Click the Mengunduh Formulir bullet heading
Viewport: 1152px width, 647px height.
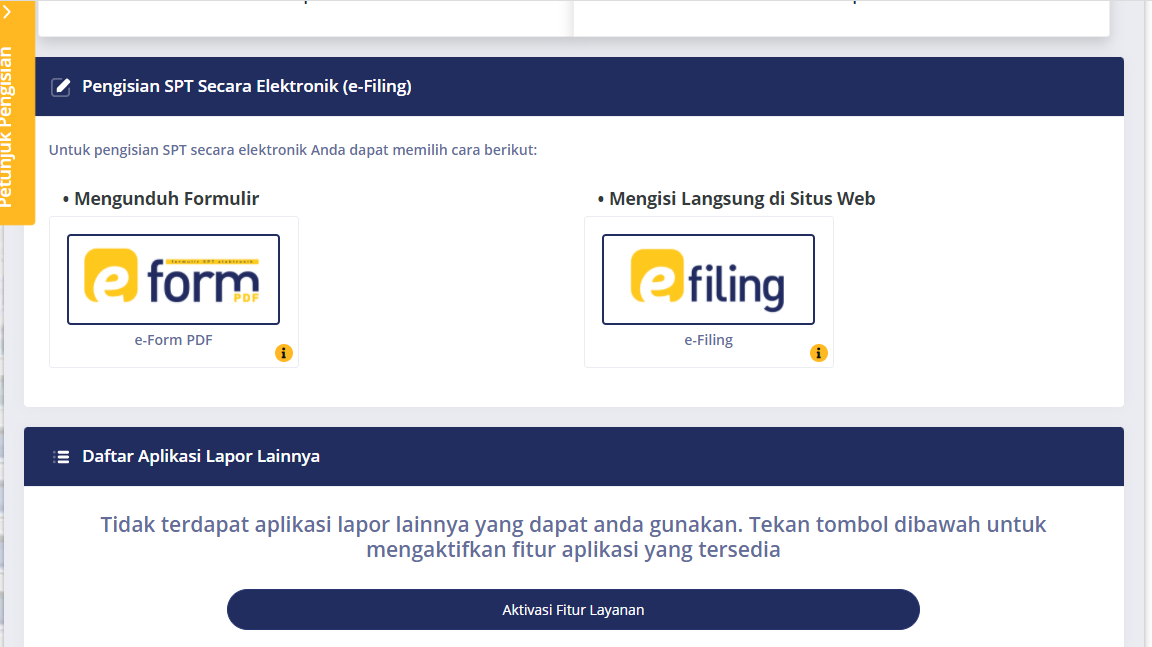tap(159, 199)
